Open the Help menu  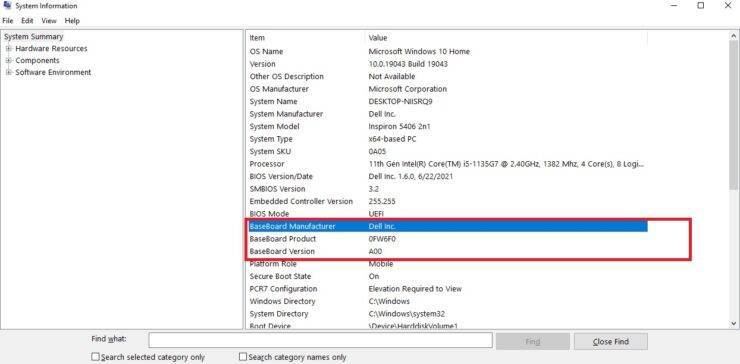[x=72, y=21]
